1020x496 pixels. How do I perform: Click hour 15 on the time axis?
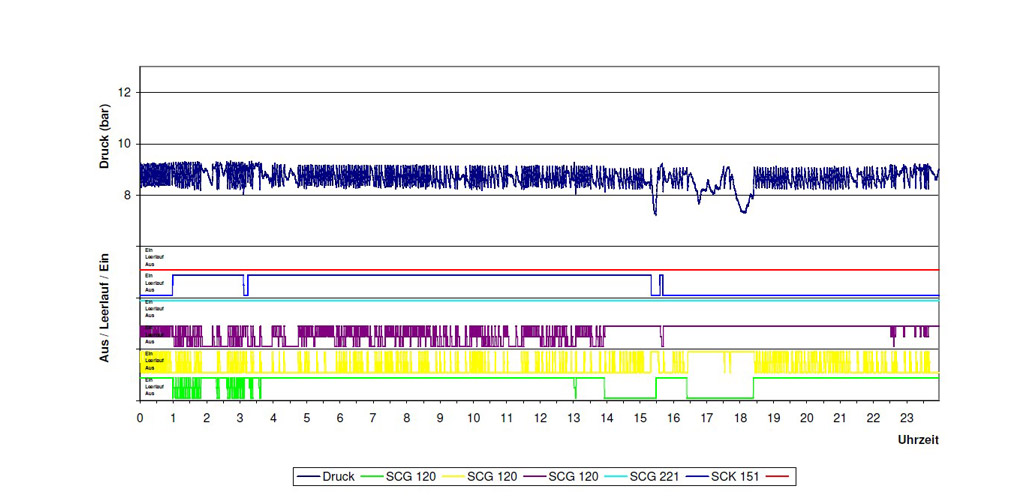click(640, 417)
